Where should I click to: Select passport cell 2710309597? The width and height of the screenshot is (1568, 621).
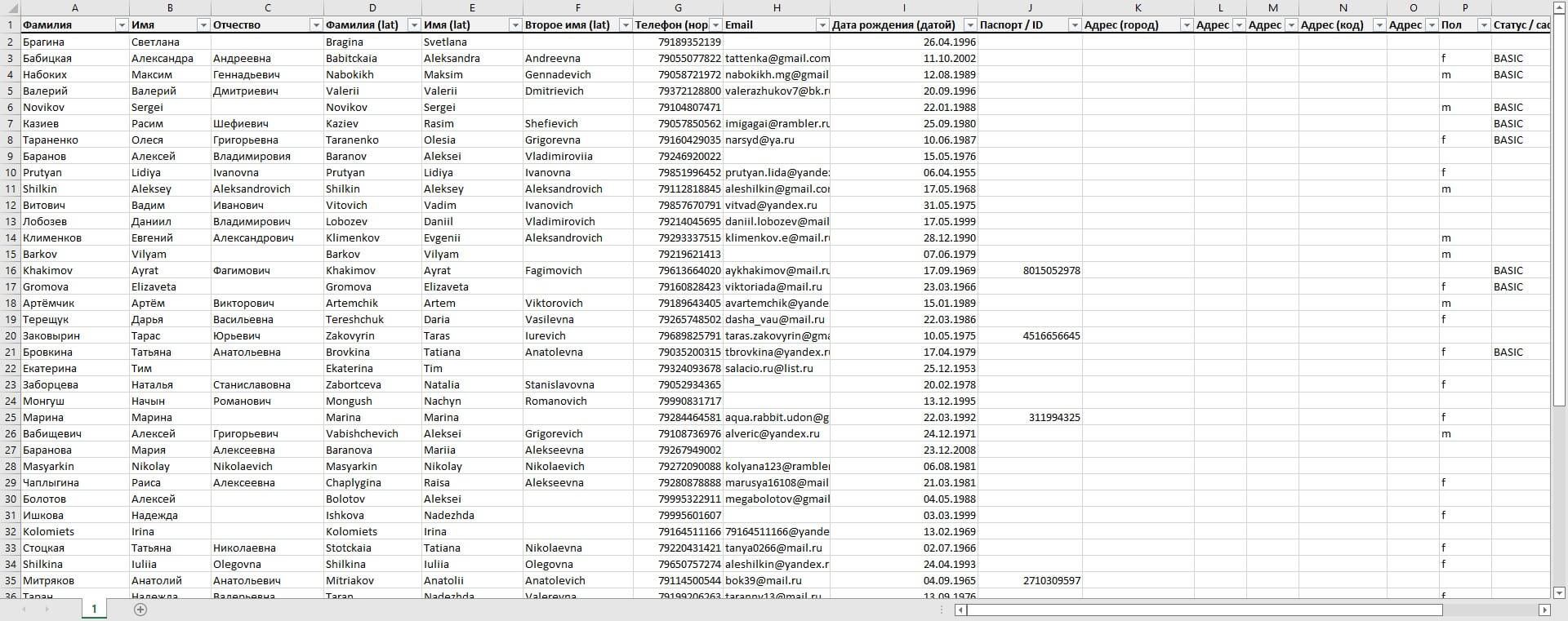(1031, 580)
